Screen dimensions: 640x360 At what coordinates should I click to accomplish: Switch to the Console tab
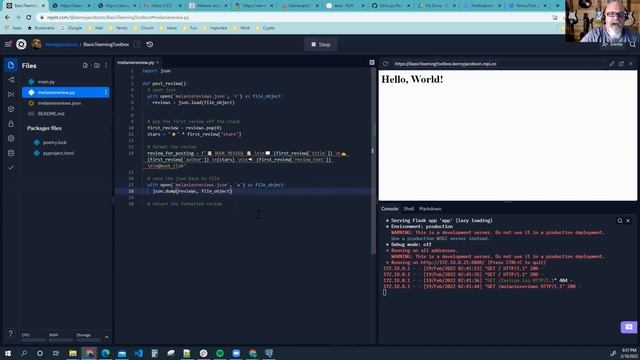389,209
